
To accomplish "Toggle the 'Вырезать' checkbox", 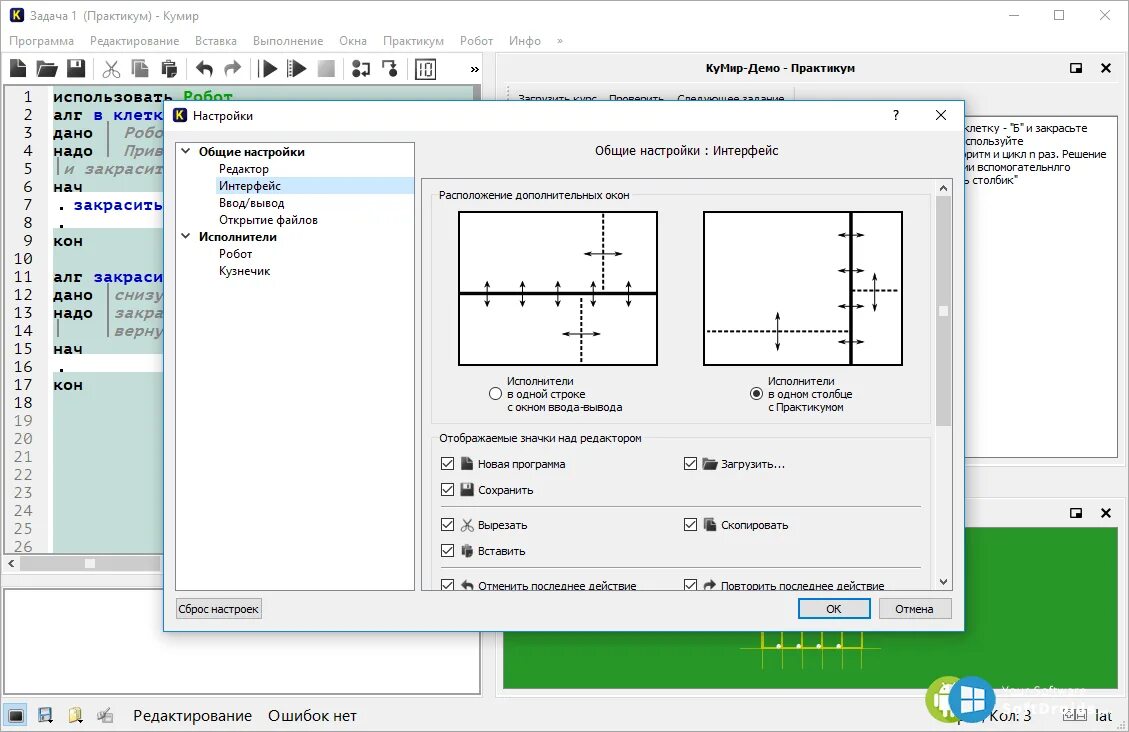I will pos(447,525).
